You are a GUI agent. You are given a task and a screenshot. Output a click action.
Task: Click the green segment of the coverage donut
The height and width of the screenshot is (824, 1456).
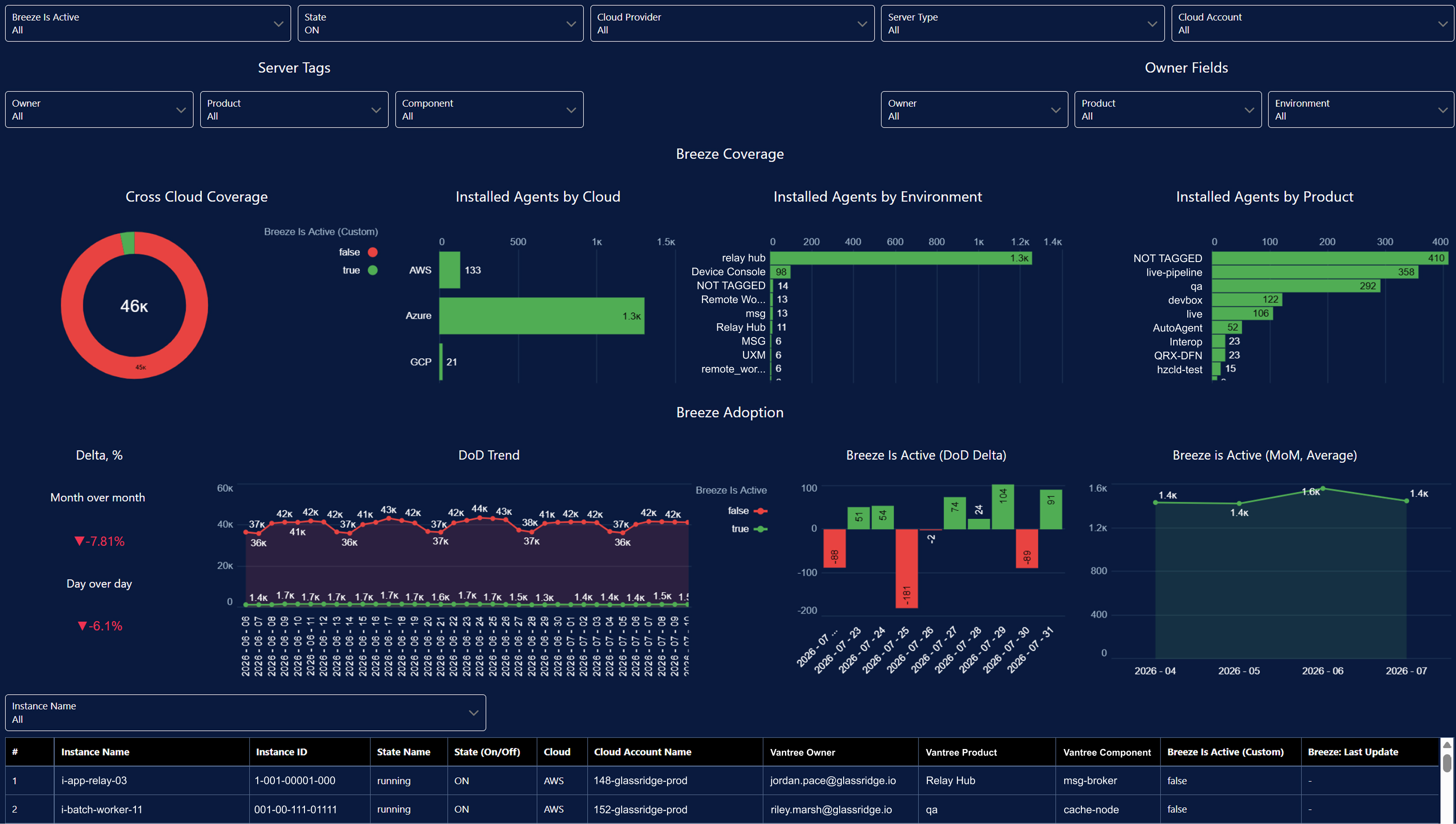pyautogui.click(x=128, y=243)
